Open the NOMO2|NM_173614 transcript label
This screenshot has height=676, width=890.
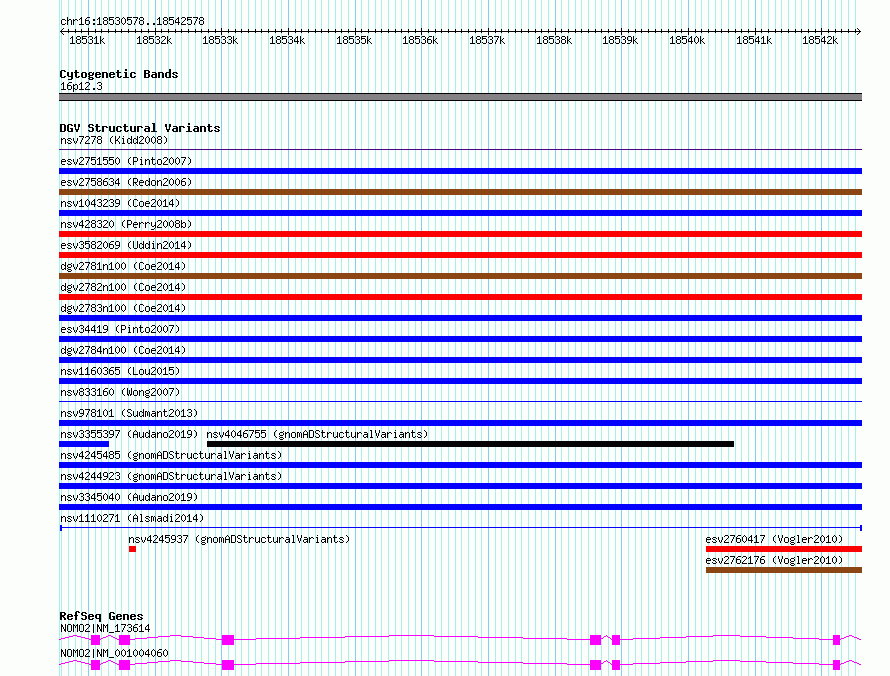pyautogui.click(x=105, y=628)
